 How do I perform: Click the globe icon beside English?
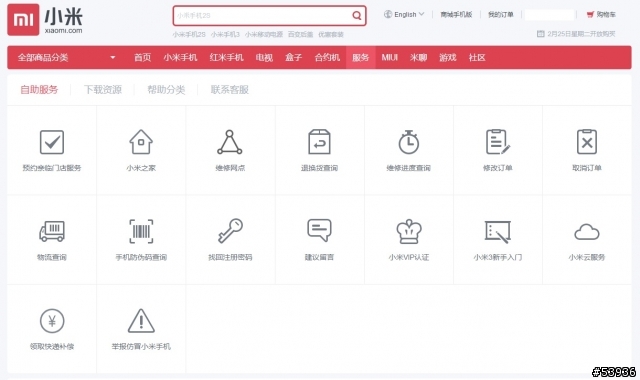pyautogui.click(x=388, y=14)
